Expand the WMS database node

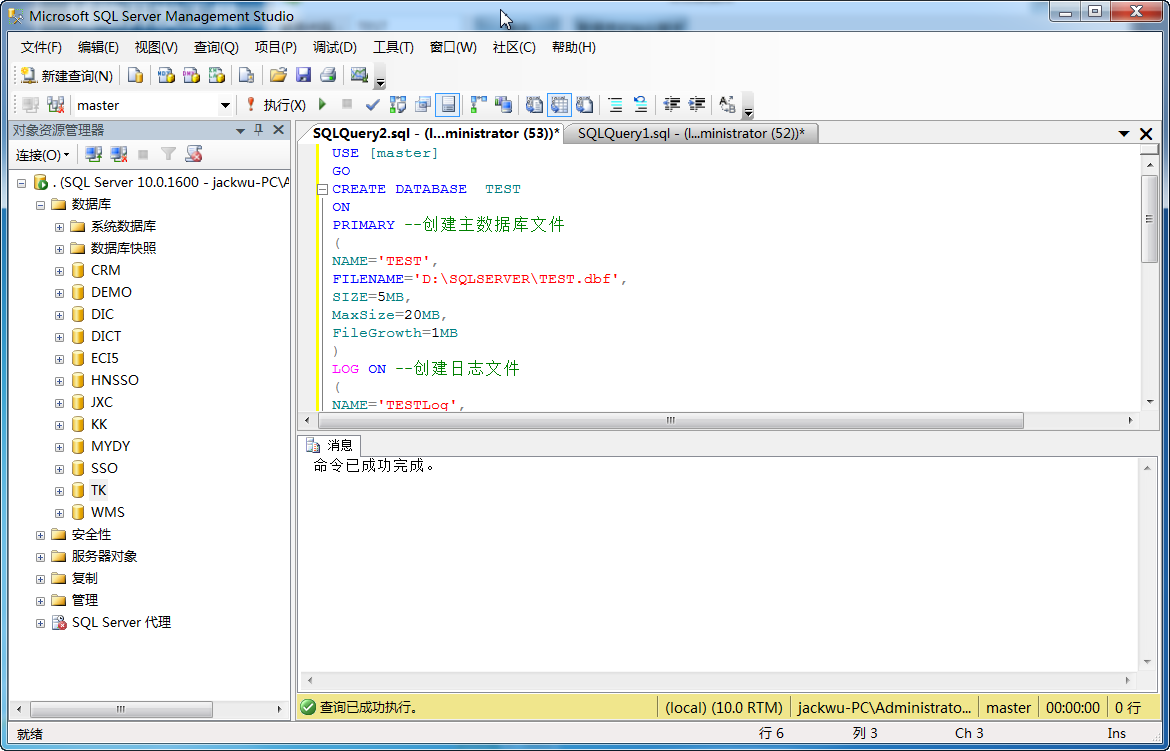tap(59, 513)
